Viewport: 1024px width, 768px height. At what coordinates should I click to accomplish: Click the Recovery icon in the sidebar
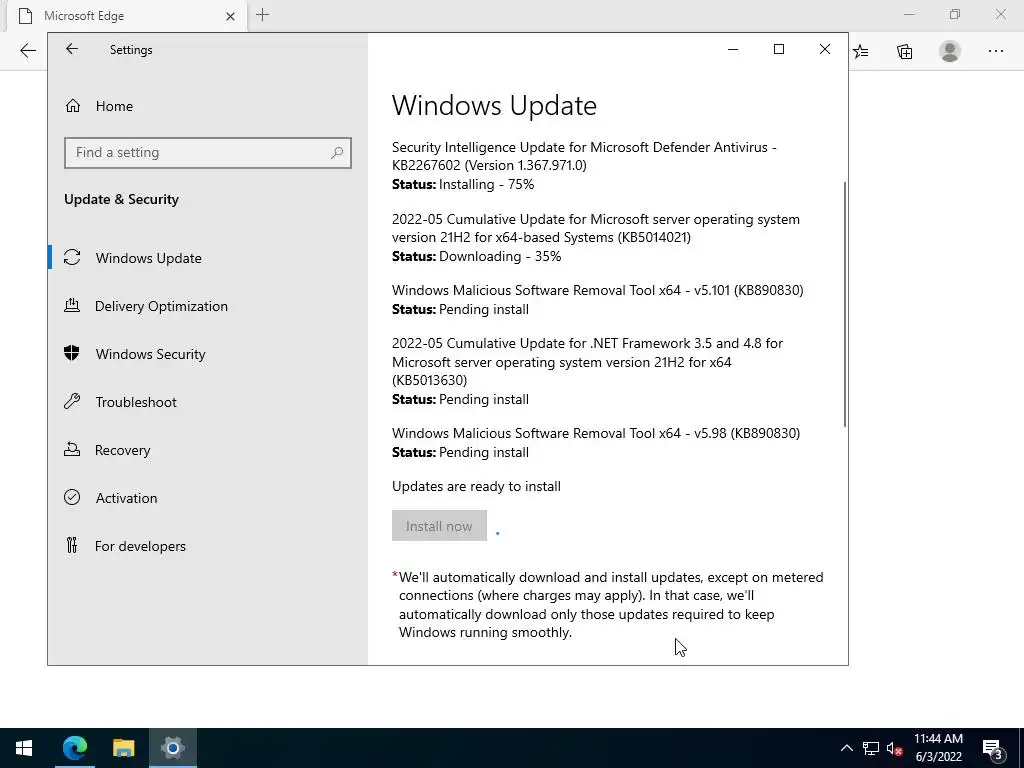[x=72, y=449]
